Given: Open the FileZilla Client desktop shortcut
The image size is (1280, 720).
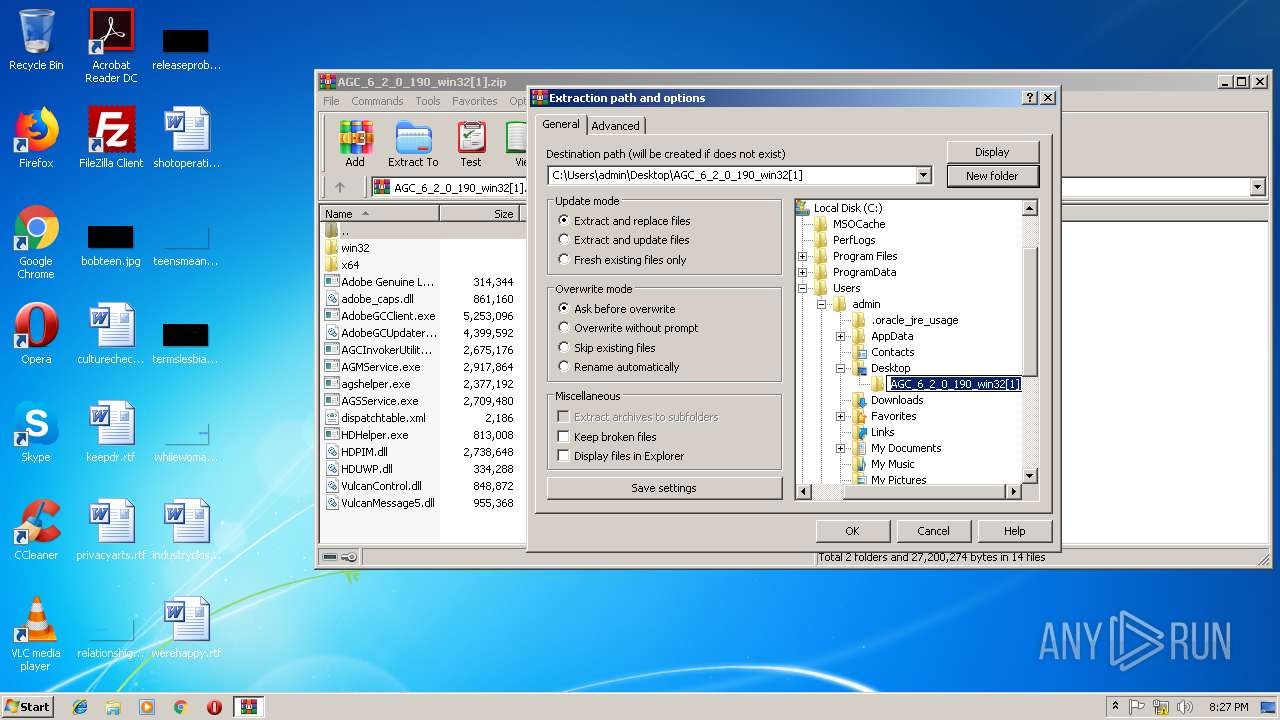Looking at the screenshot, I should [111, 137].
